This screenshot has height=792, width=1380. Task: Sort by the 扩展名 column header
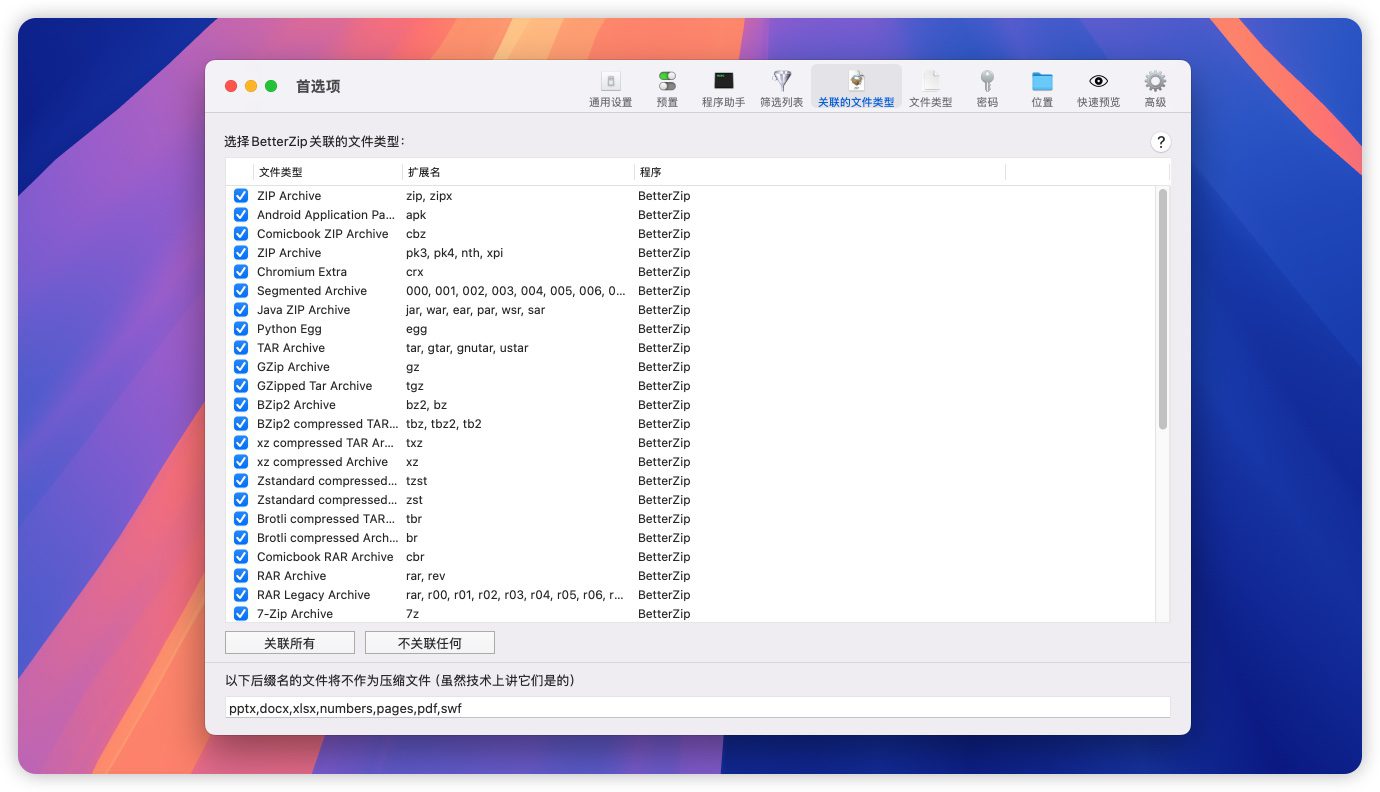tap(517, 172)
